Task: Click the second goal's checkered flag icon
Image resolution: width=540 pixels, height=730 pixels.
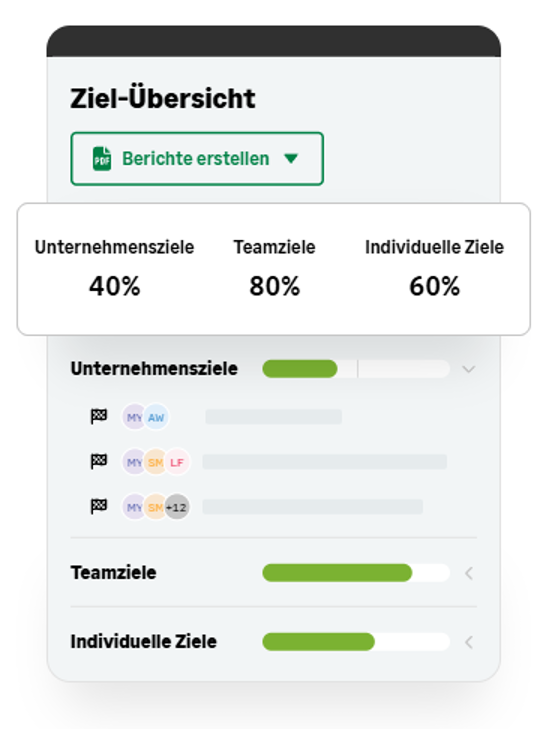Action: [x=99, y=461]
